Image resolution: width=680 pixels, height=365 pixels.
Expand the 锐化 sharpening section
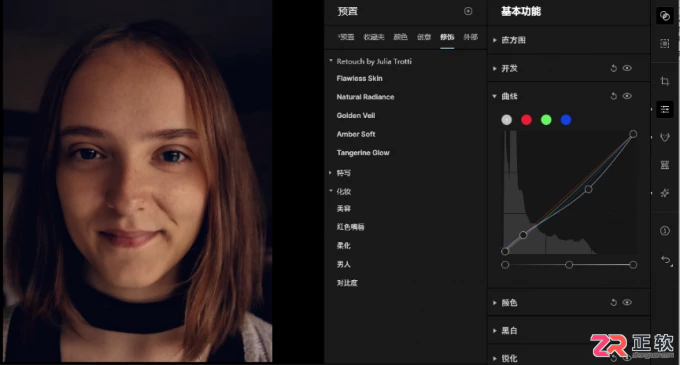pyautogui.click(x=494, y=358)
